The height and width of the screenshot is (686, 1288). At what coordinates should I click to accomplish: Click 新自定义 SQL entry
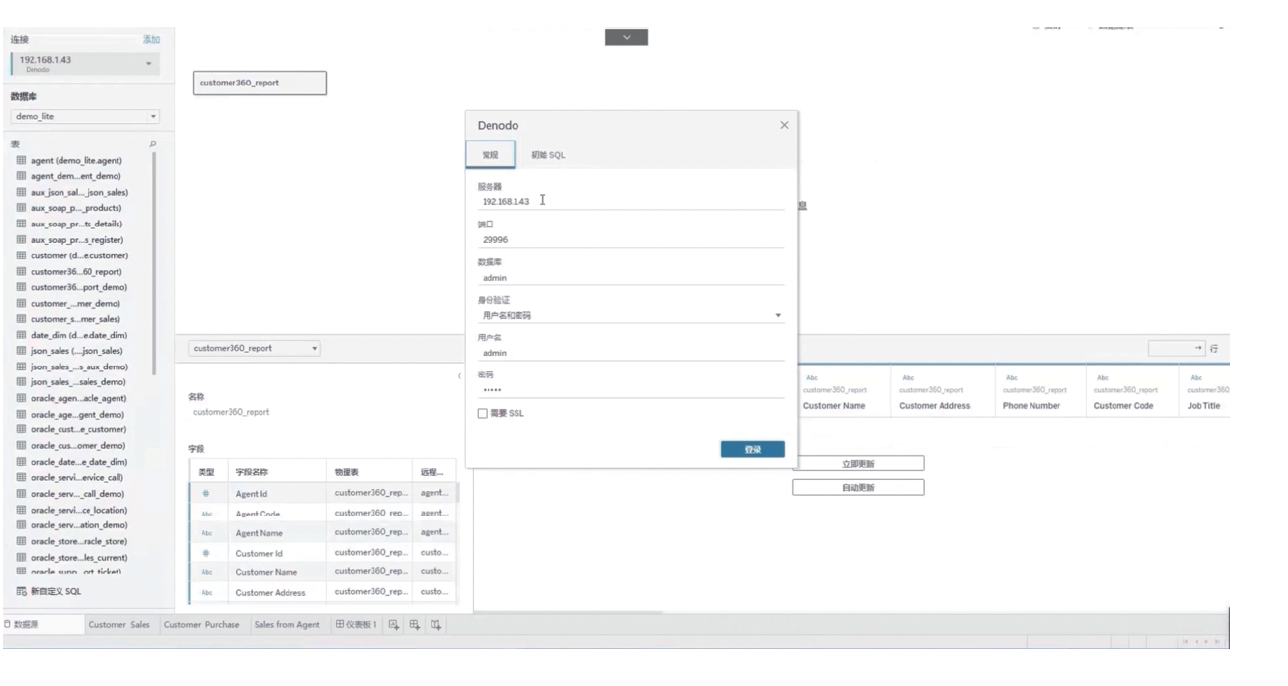click(x=58, y=591)
